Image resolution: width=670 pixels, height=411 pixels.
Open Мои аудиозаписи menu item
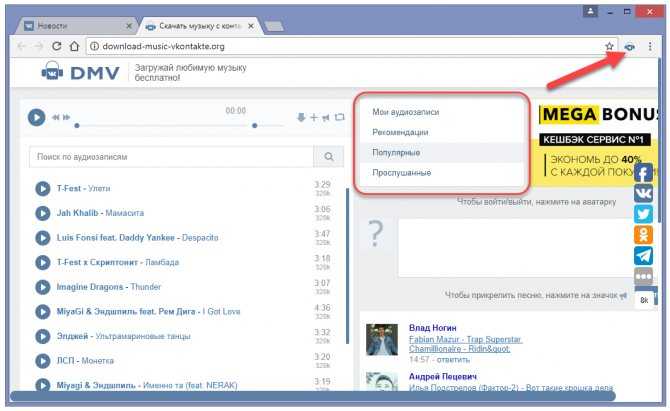click(442, 112)
